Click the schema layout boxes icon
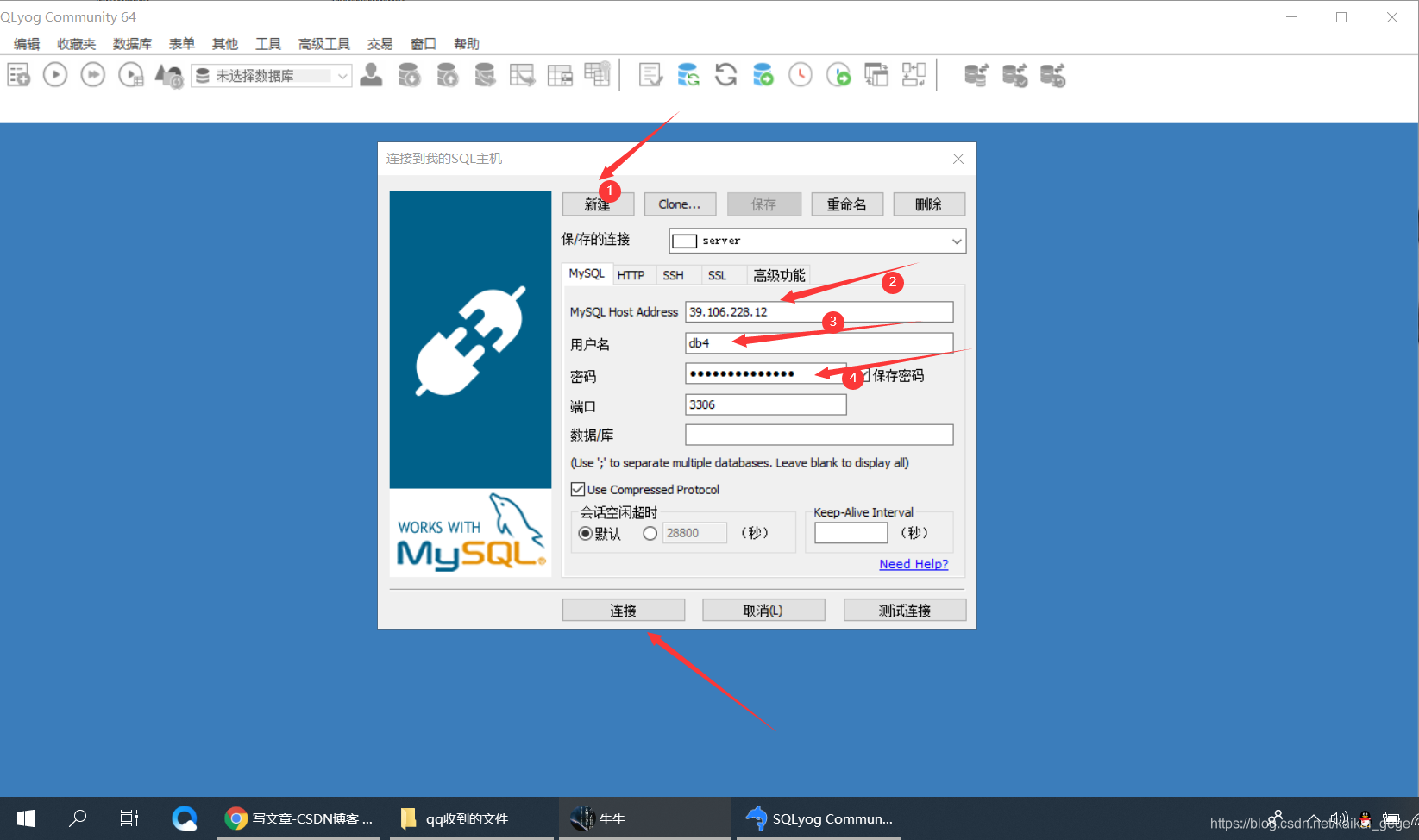The image size is (1419, 840). point(914,76)
